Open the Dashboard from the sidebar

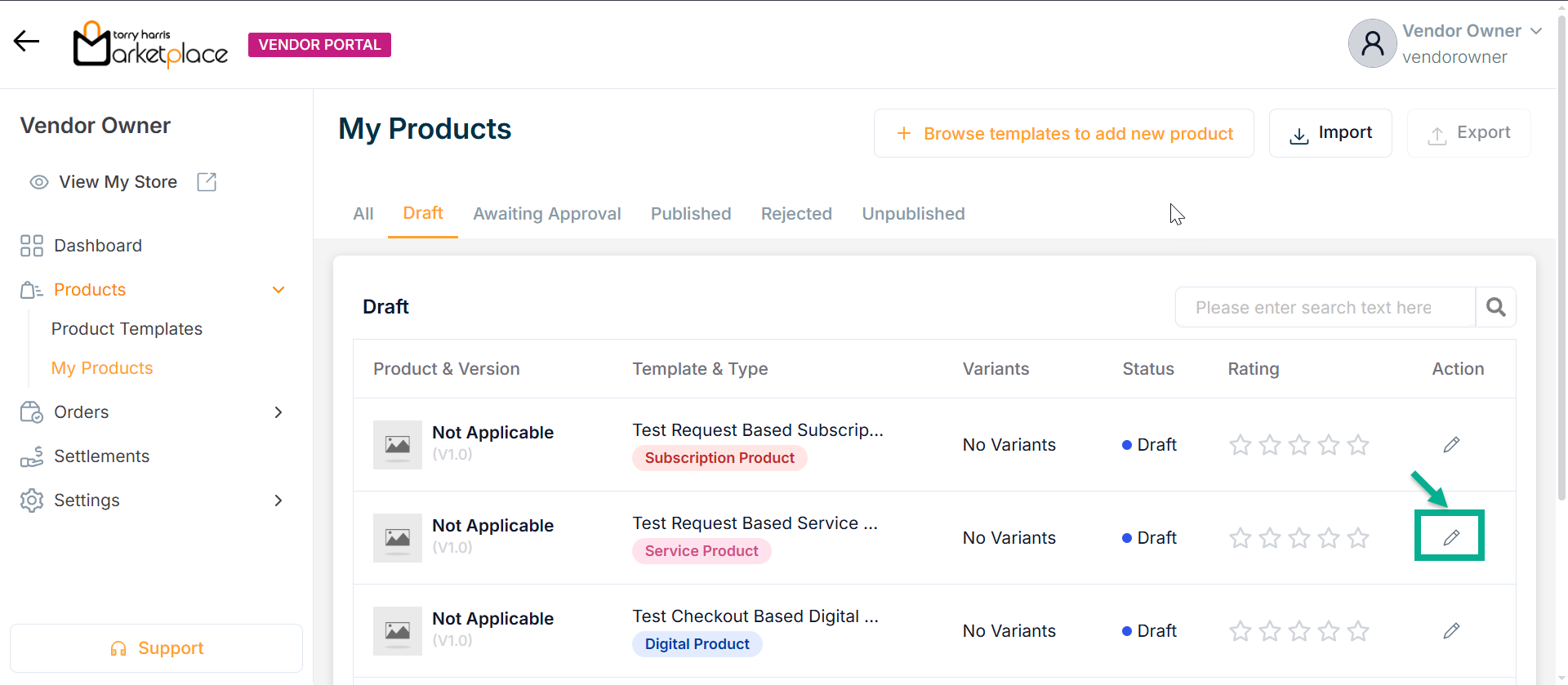click(x=97, y=246)
